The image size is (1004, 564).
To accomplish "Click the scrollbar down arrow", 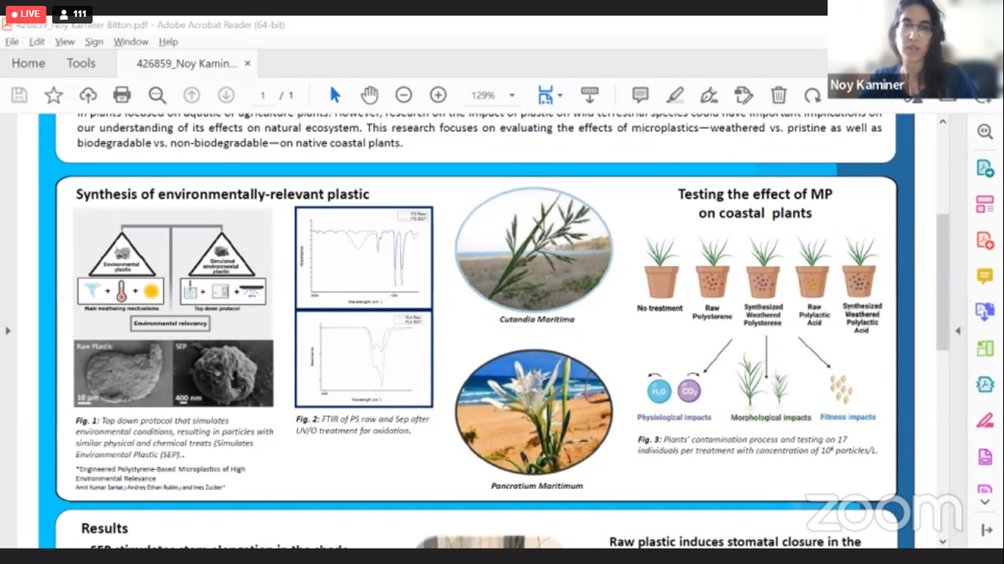I will point(943,541).
